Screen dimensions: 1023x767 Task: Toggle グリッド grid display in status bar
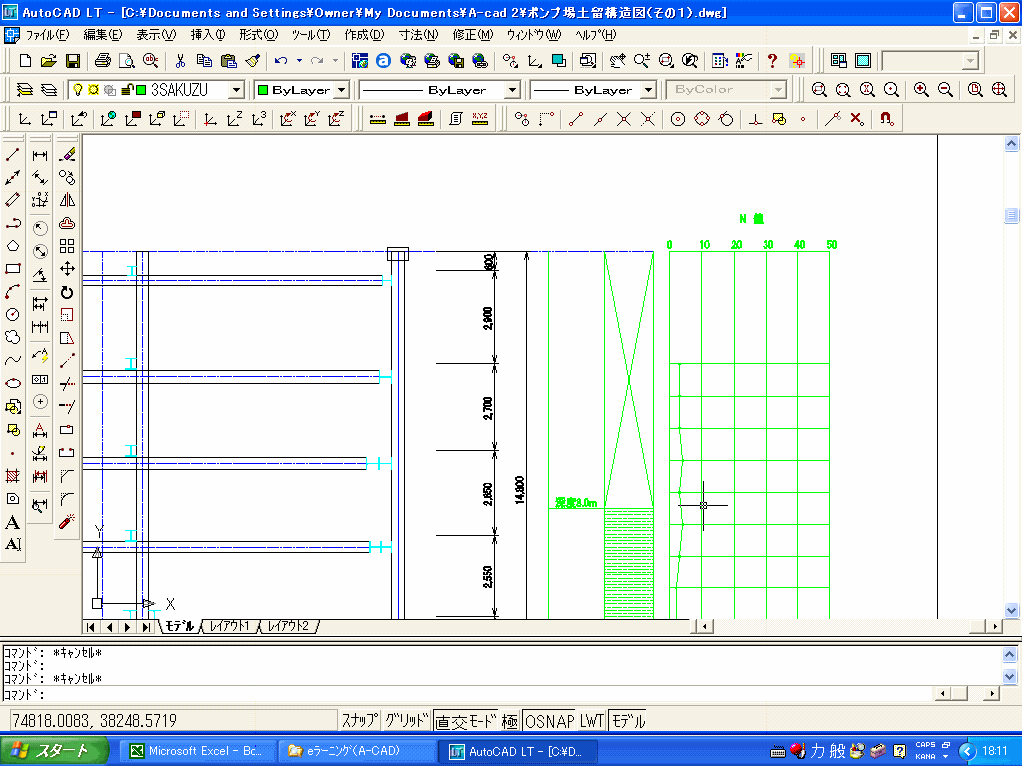pos(406,721)
